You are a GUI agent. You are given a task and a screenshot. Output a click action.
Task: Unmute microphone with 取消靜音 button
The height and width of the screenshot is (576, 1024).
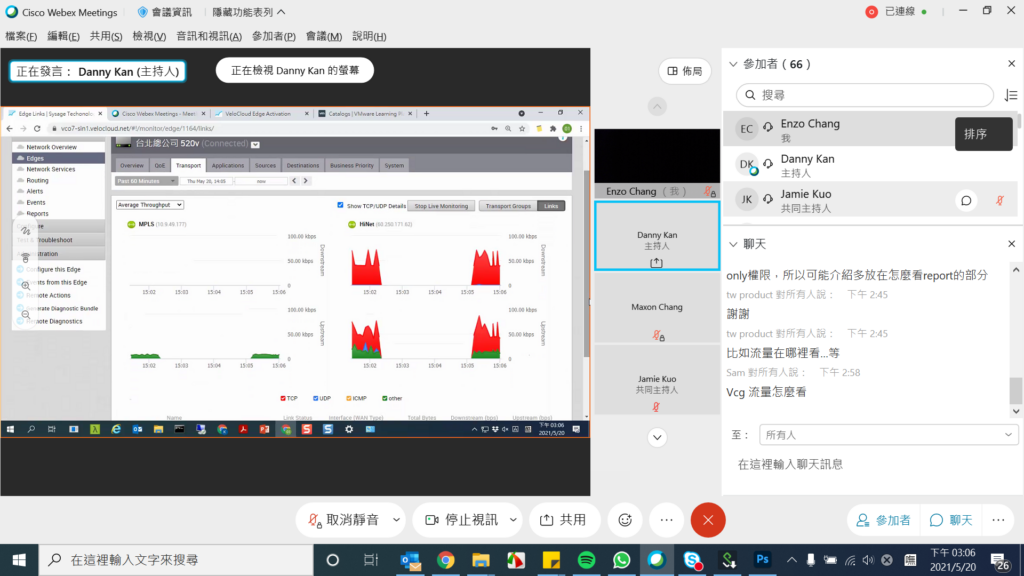[343, 520]
